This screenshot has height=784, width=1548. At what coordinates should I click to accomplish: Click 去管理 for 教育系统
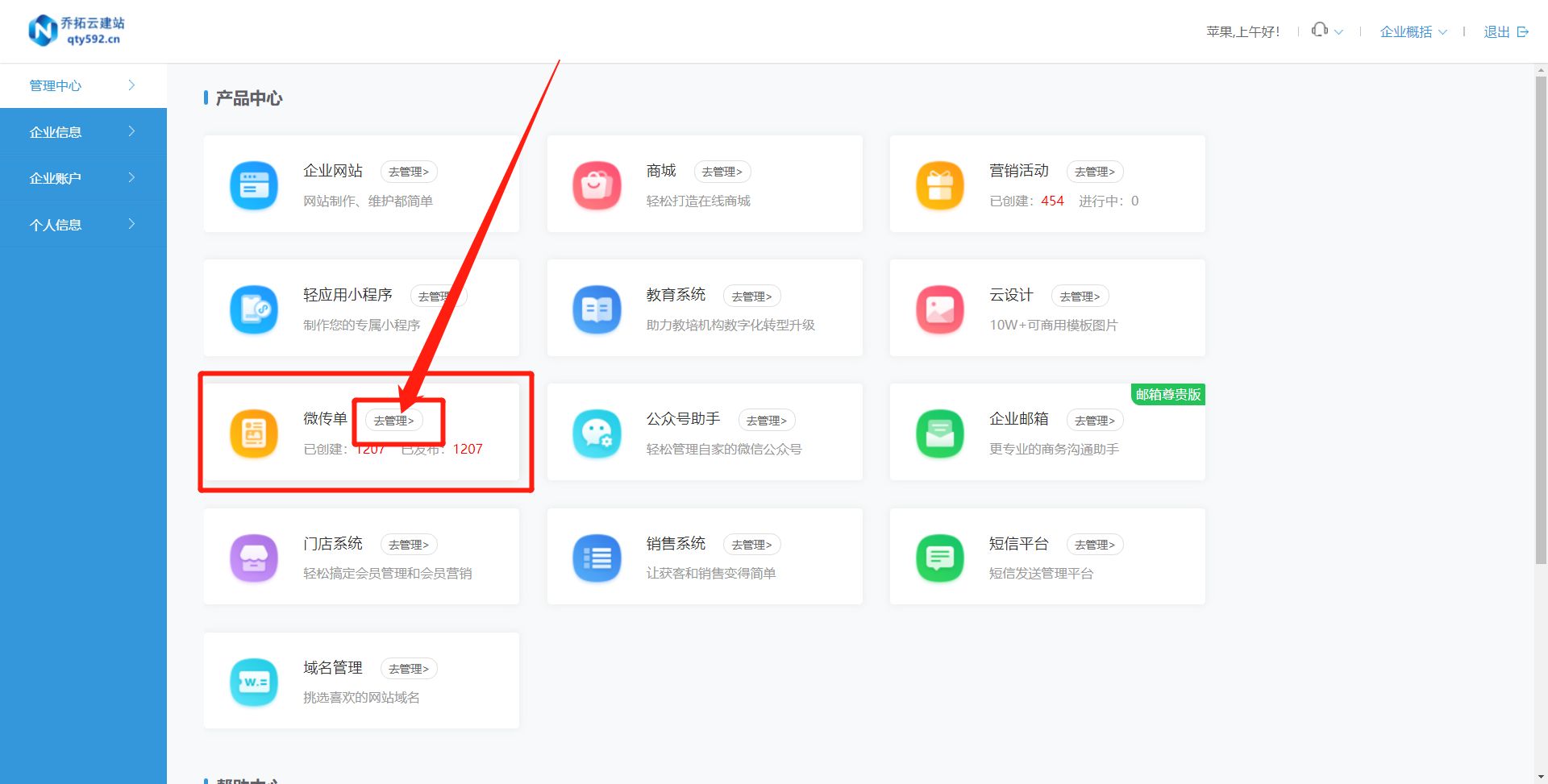coord(751,296)
